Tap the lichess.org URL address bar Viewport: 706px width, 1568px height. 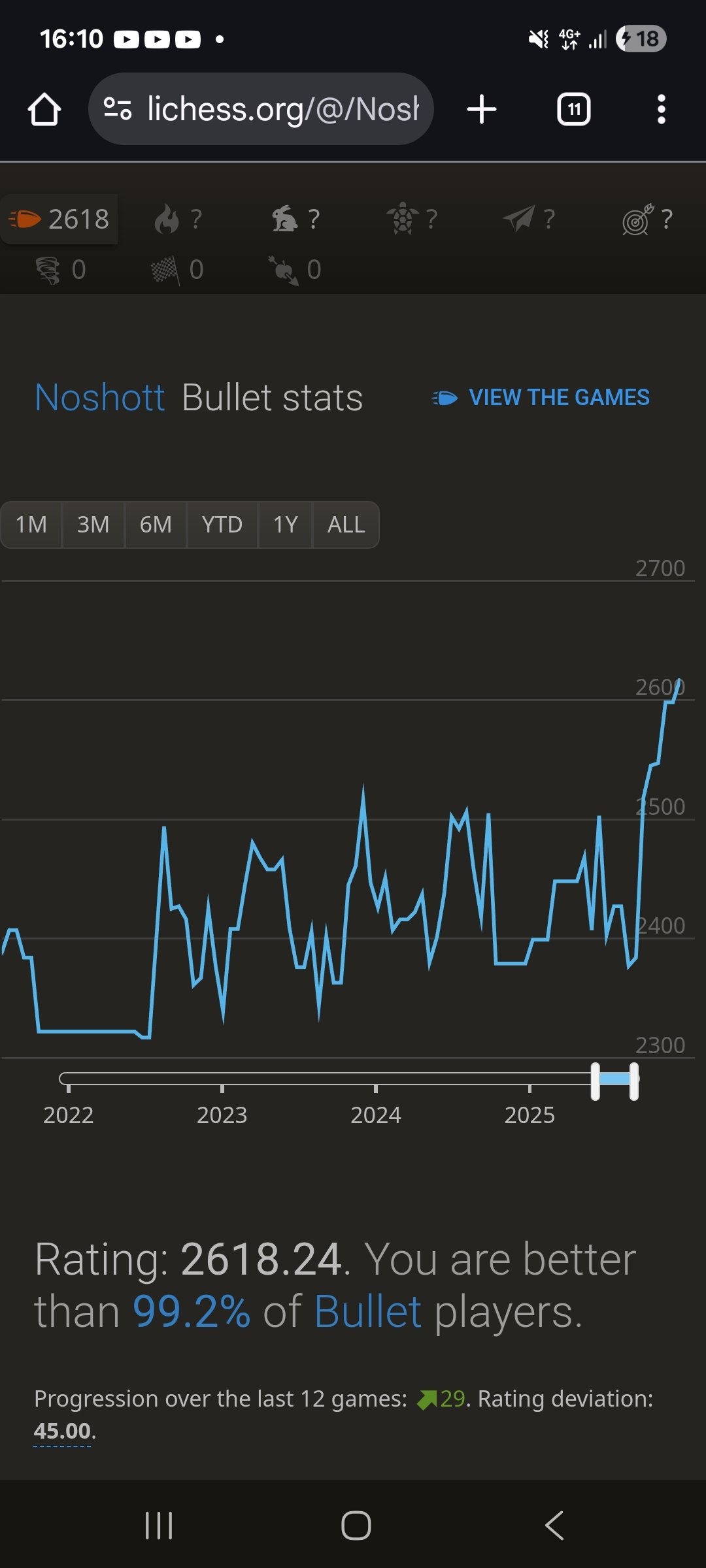click(x=261, y=109)
